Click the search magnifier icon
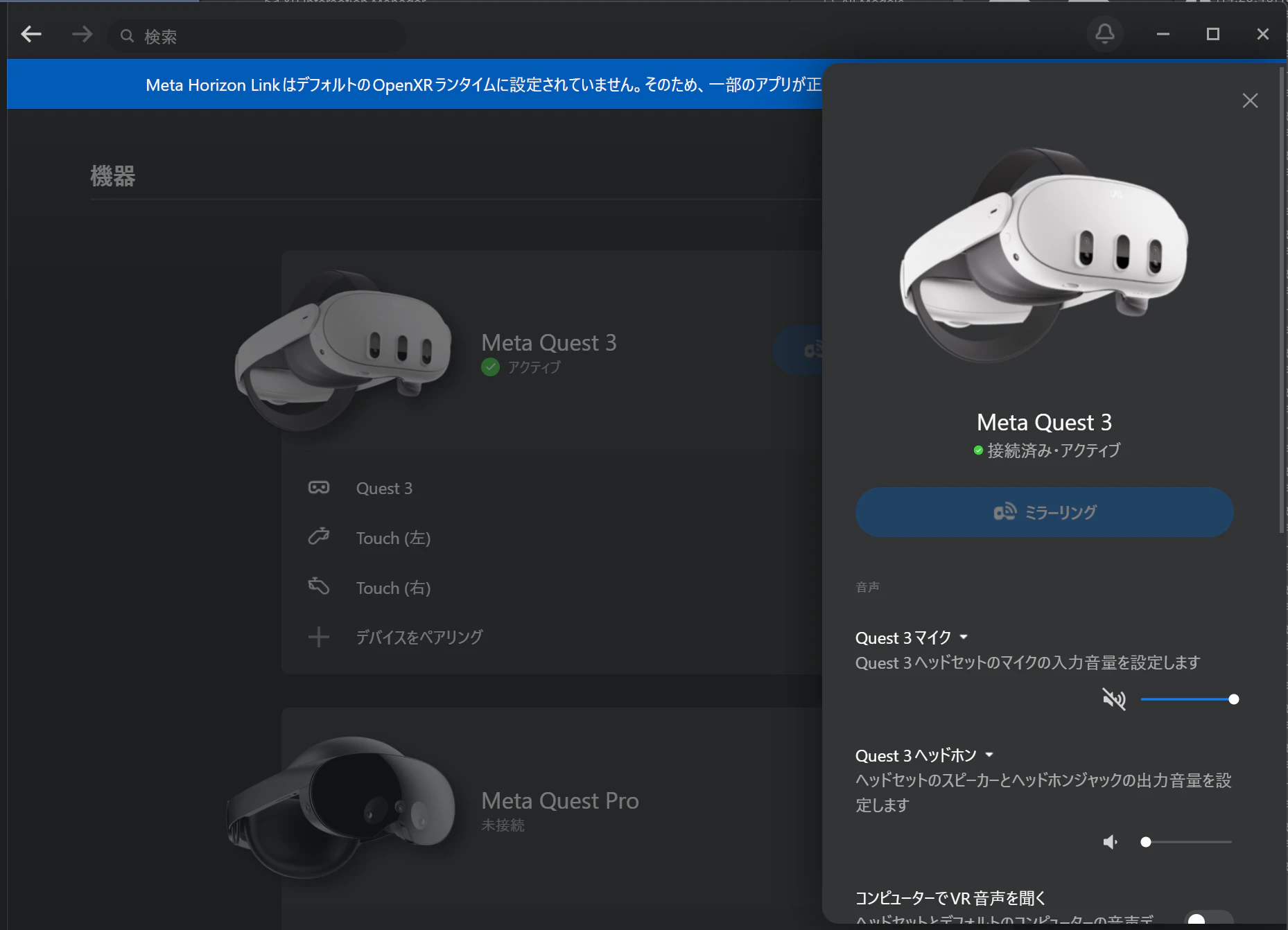Viewport: 1288px width, 930px height. (127, 35)
